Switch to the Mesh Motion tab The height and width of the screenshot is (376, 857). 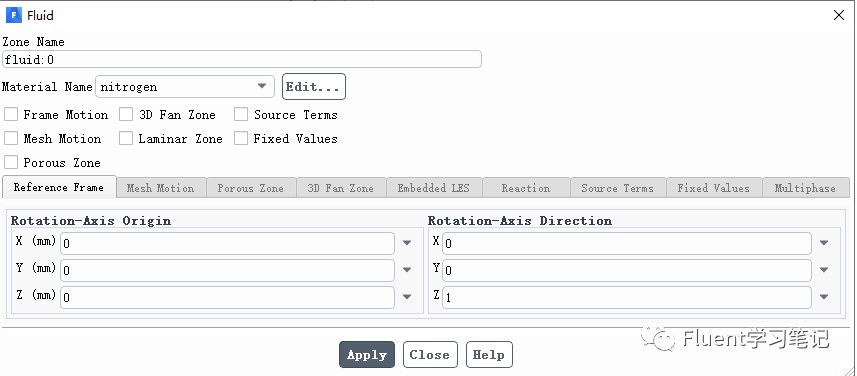click(161, 188)
